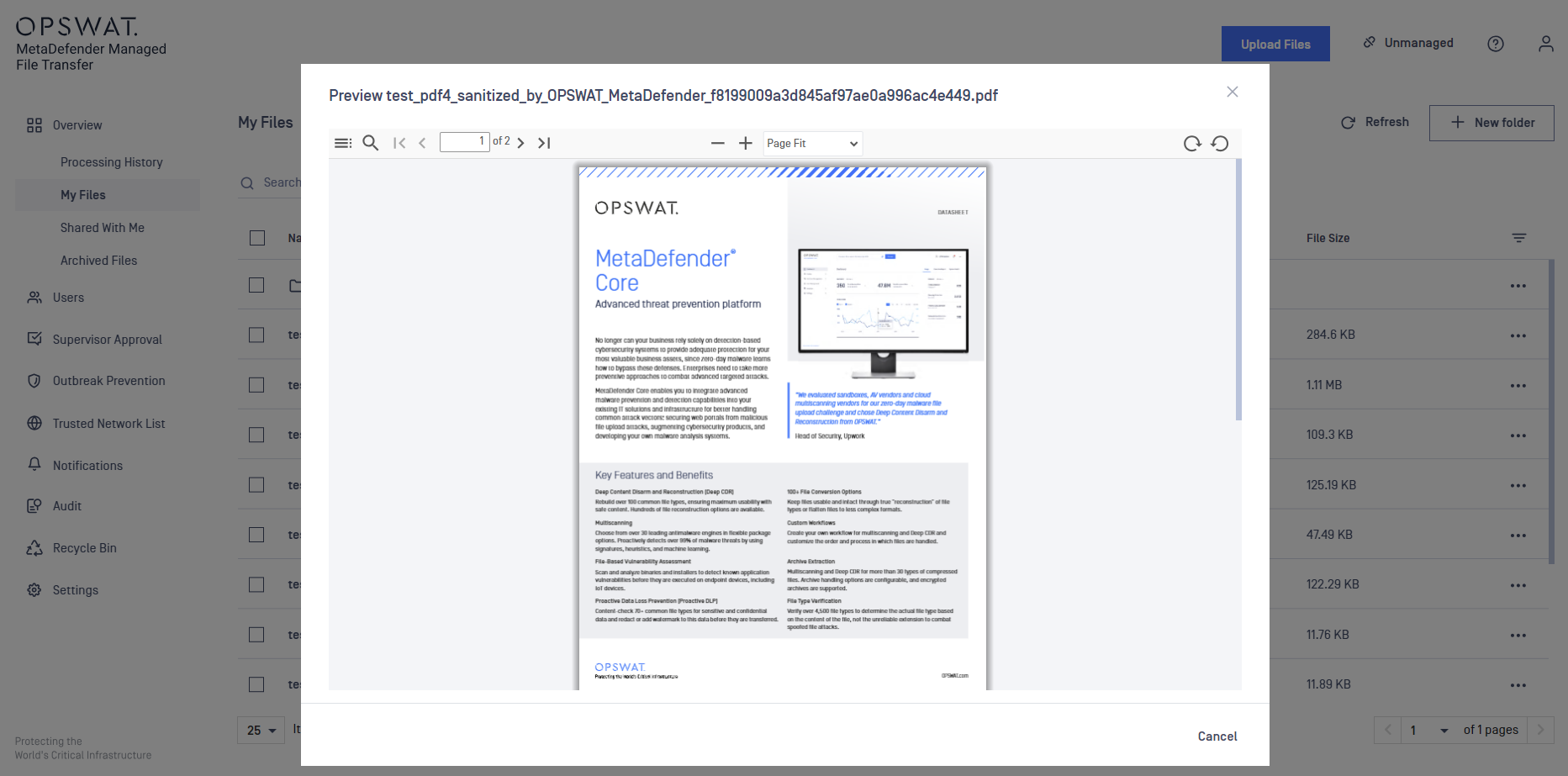Check the 1.11 MB file row checkbox
Screen dimensions: 1568x776
[x=257, y=385]
